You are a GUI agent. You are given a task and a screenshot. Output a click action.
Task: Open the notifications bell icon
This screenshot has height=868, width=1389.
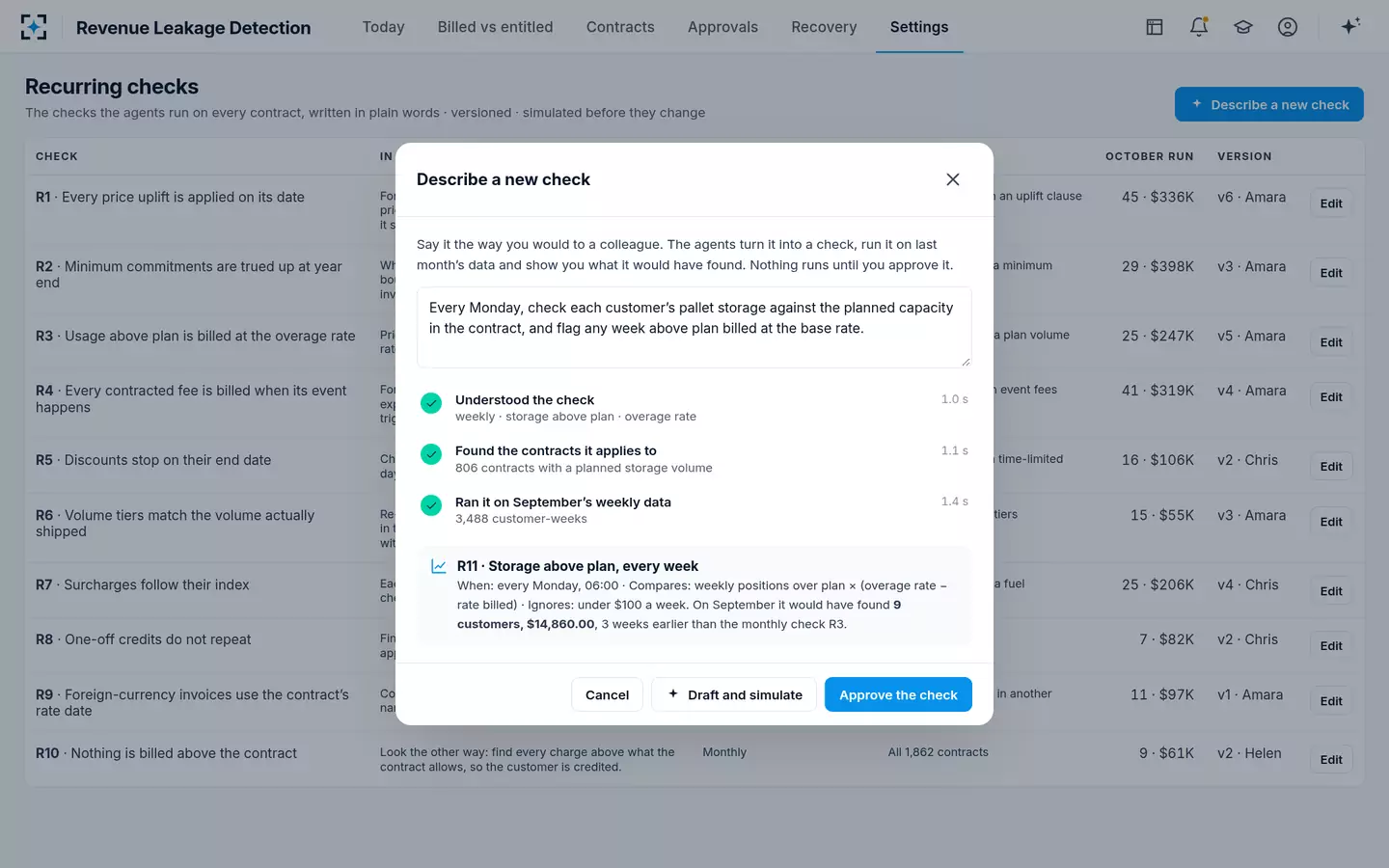1199,27
